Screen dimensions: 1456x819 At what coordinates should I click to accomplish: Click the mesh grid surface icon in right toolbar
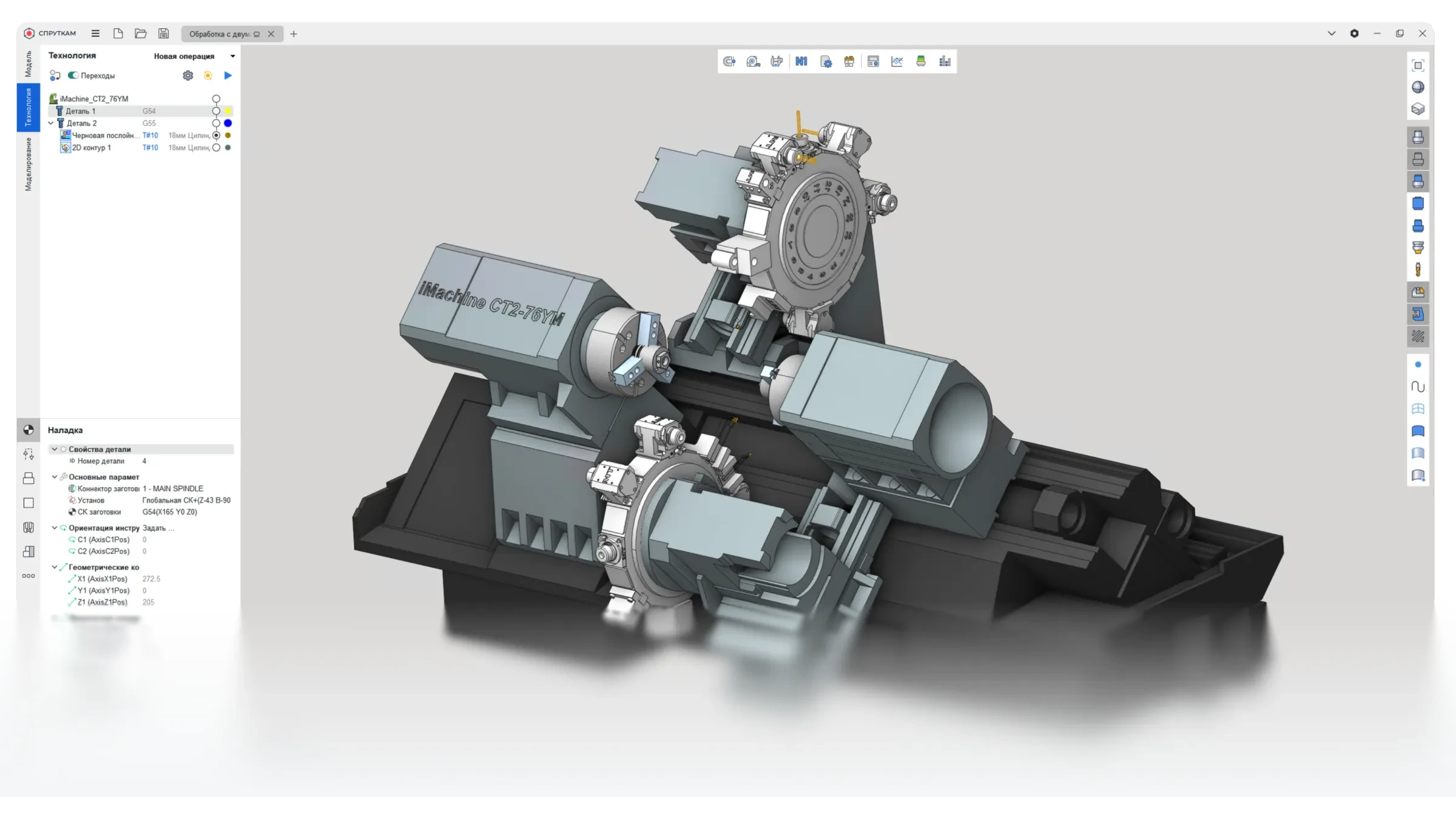tap(1418, 409)
